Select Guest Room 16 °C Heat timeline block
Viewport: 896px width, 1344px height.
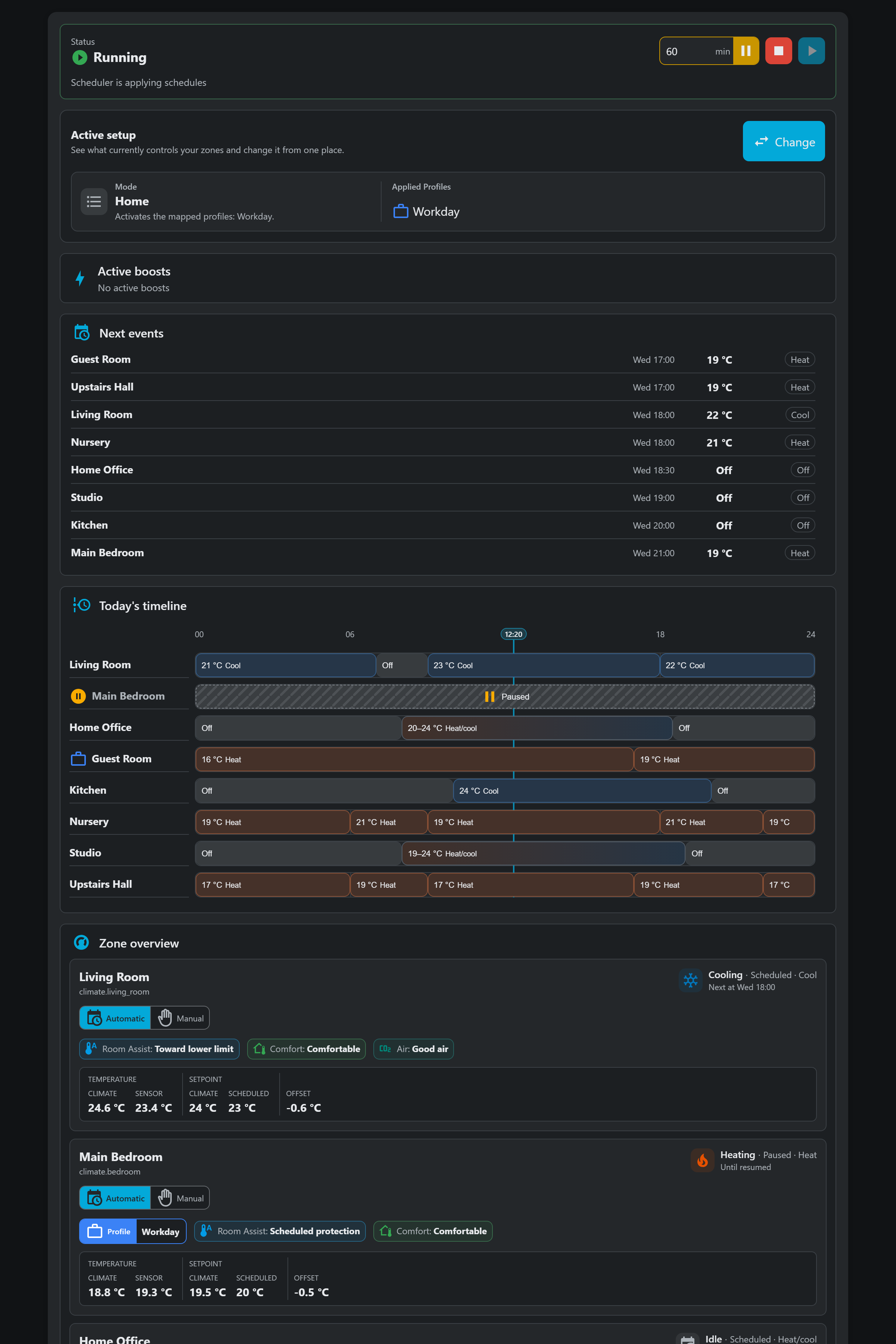pos(414,759)
